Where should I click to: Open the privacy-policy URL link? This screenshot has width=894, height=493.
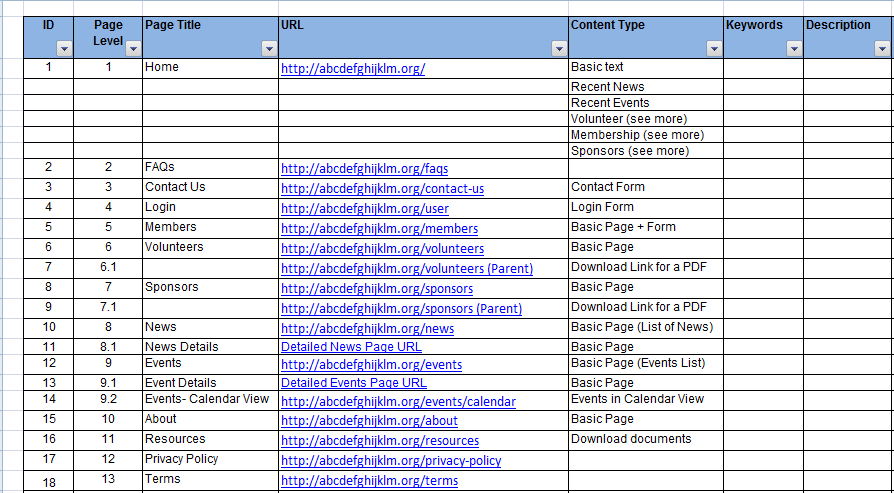[391, 461]
